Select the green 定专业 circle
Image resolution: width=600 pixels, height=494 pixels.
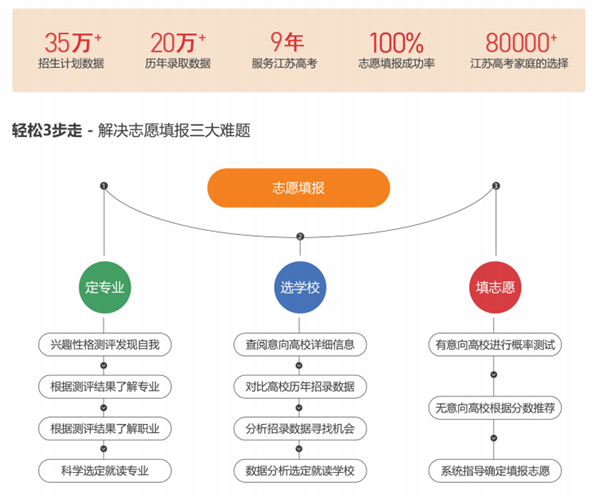pos(104,287)
